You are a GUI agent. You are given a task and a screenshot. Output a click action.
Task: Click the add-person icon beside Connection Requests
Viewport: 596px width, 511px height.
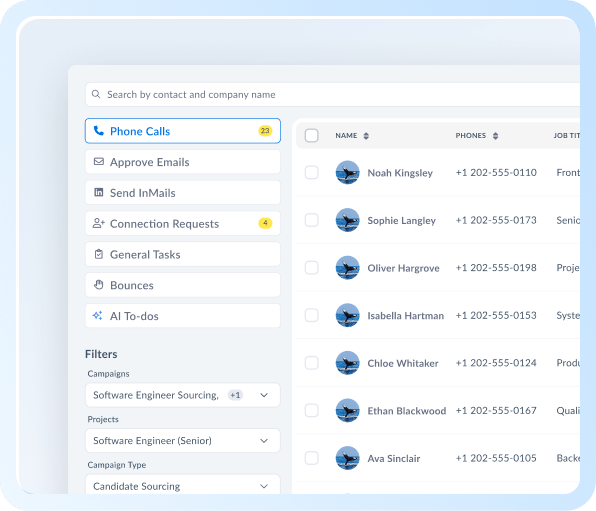pos(99,223)
